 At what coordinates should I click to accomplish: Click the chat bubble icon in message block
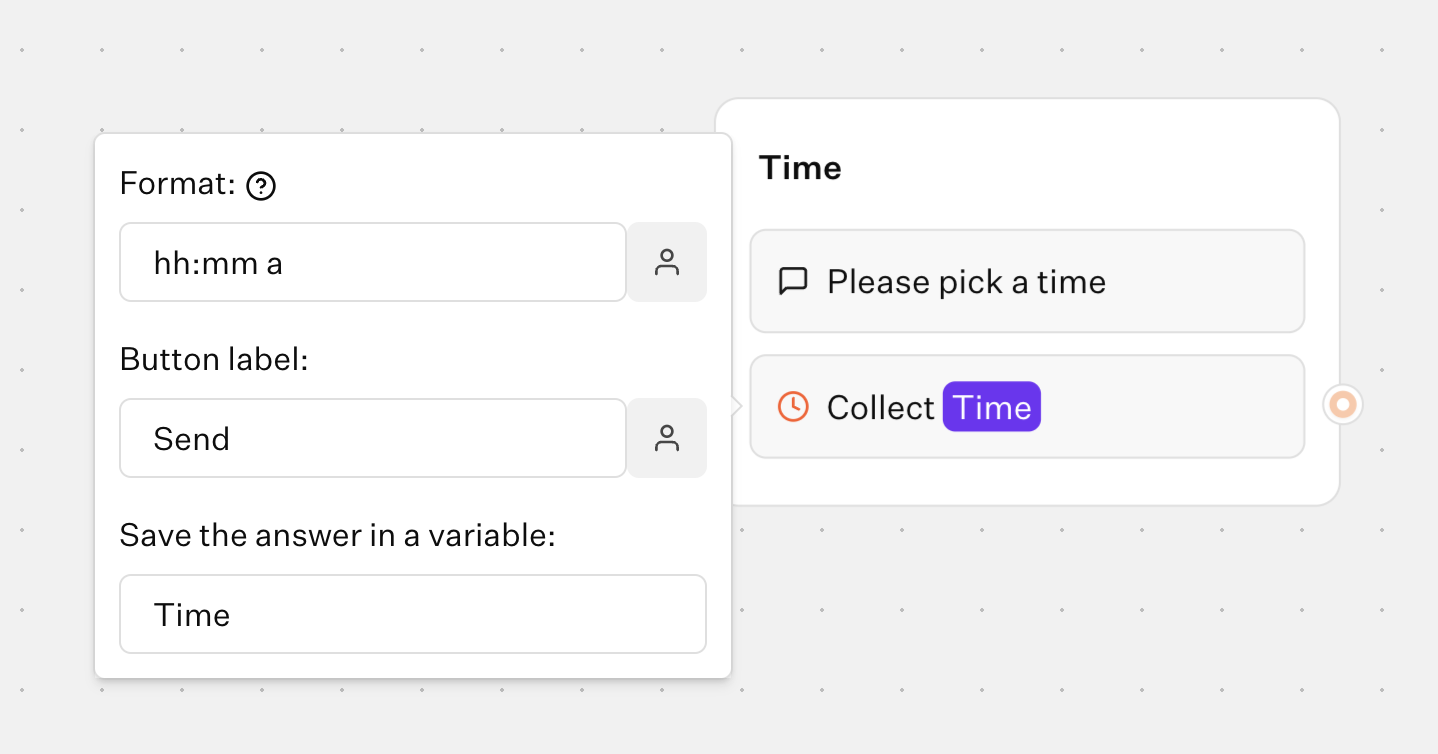click(793, 281)
